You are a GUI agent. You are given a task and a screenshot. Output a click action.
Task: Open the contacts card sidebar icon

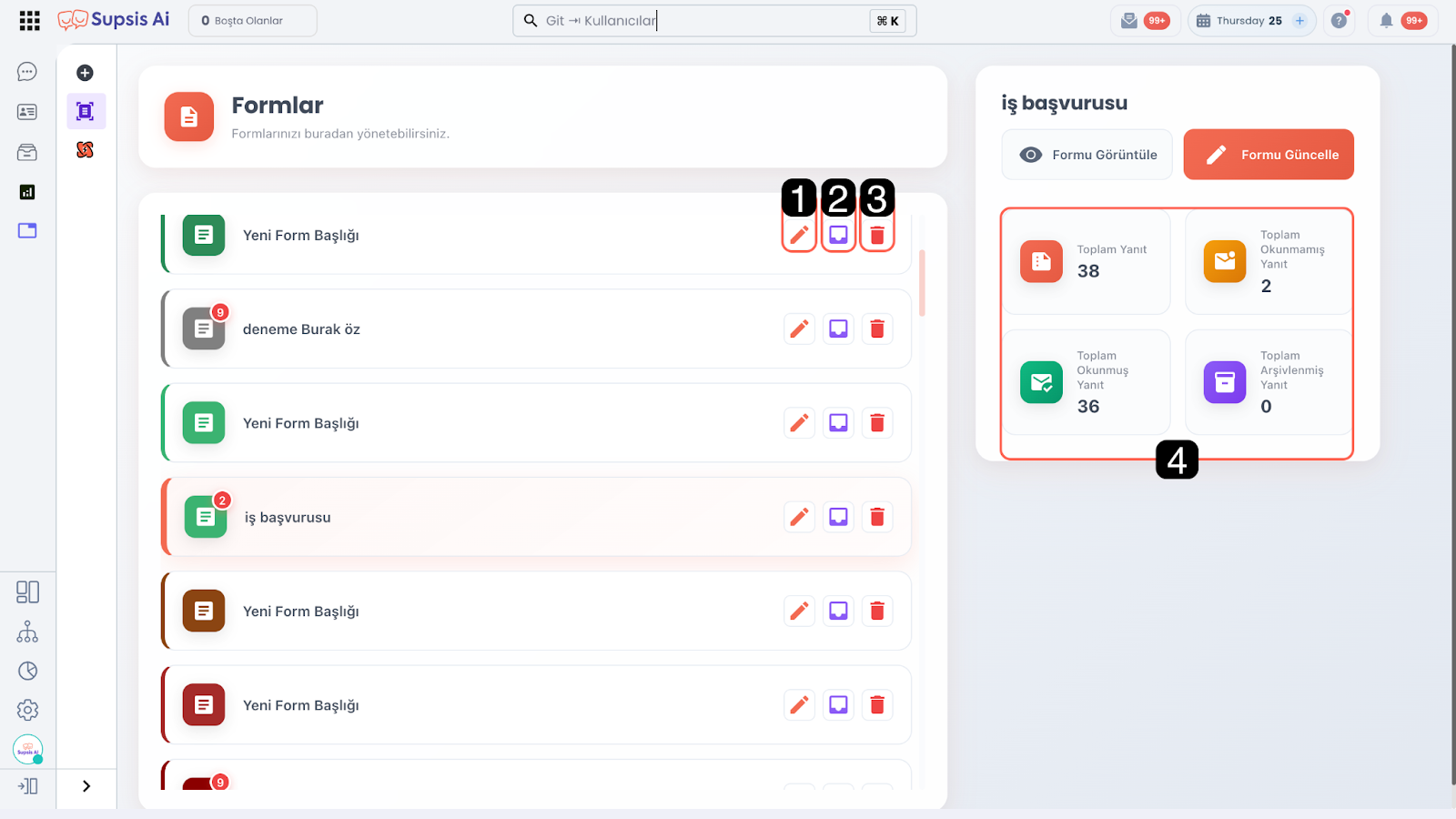[x=27, y=112]
